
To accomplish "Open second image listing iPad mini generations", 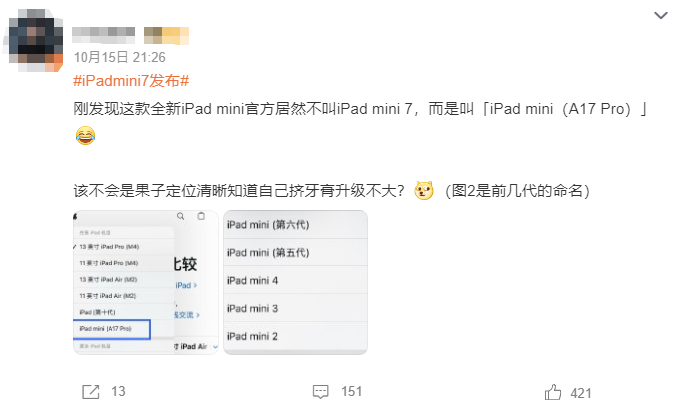I will (295, 282).
